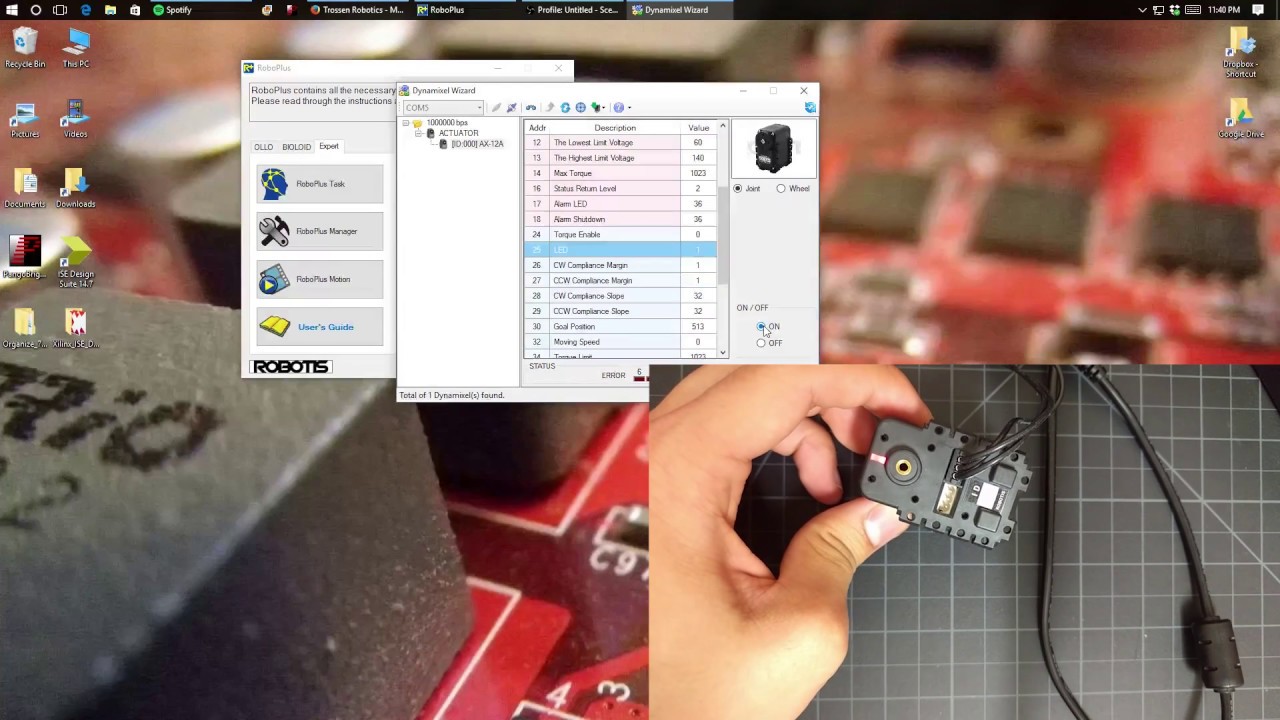1280x720 pixels.
Task: Select the Alarm Shutdown row
Action: pos(621,219)
